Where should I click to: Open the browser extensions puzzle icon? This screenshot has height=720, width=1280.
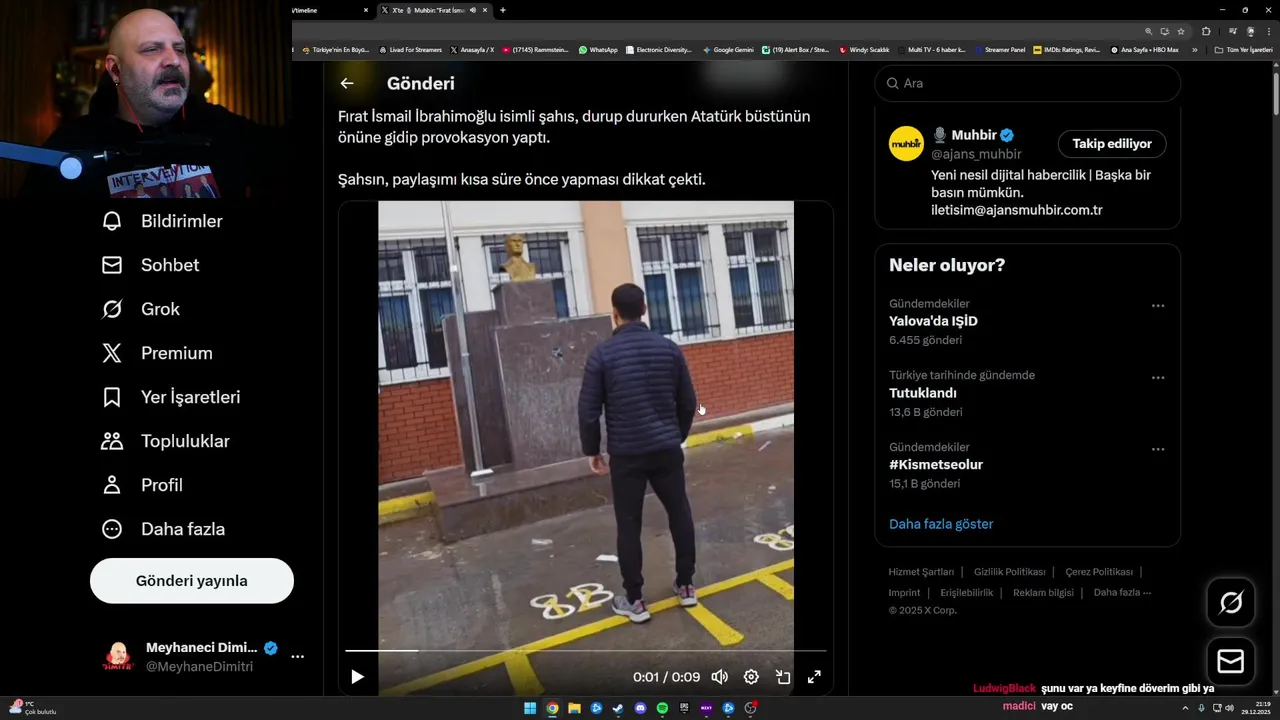click(x=1206, y=31)
